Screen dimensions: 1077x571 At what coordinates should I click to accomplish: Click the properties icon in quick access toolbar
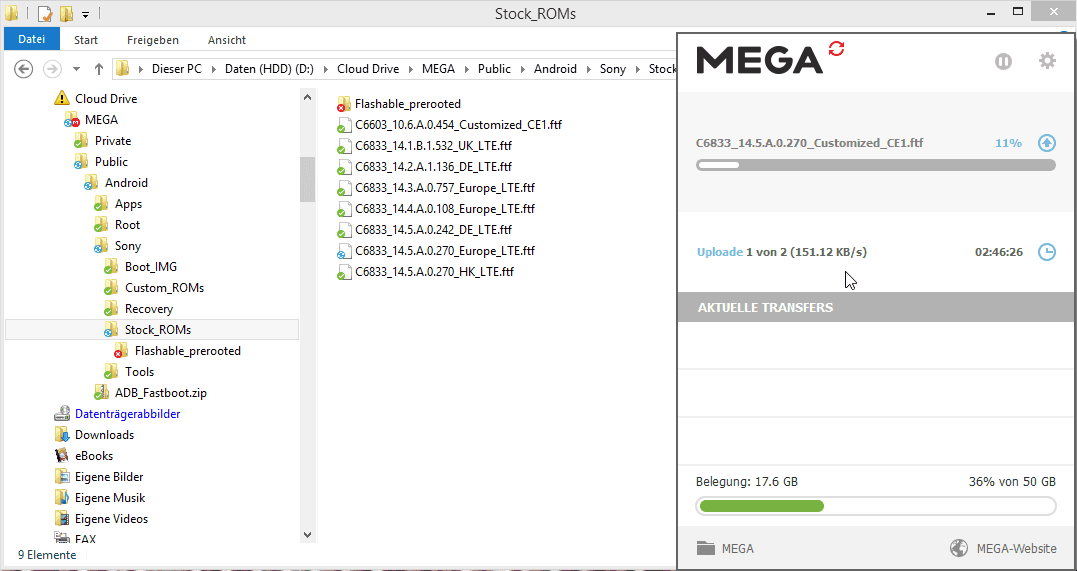coord(45,13)
